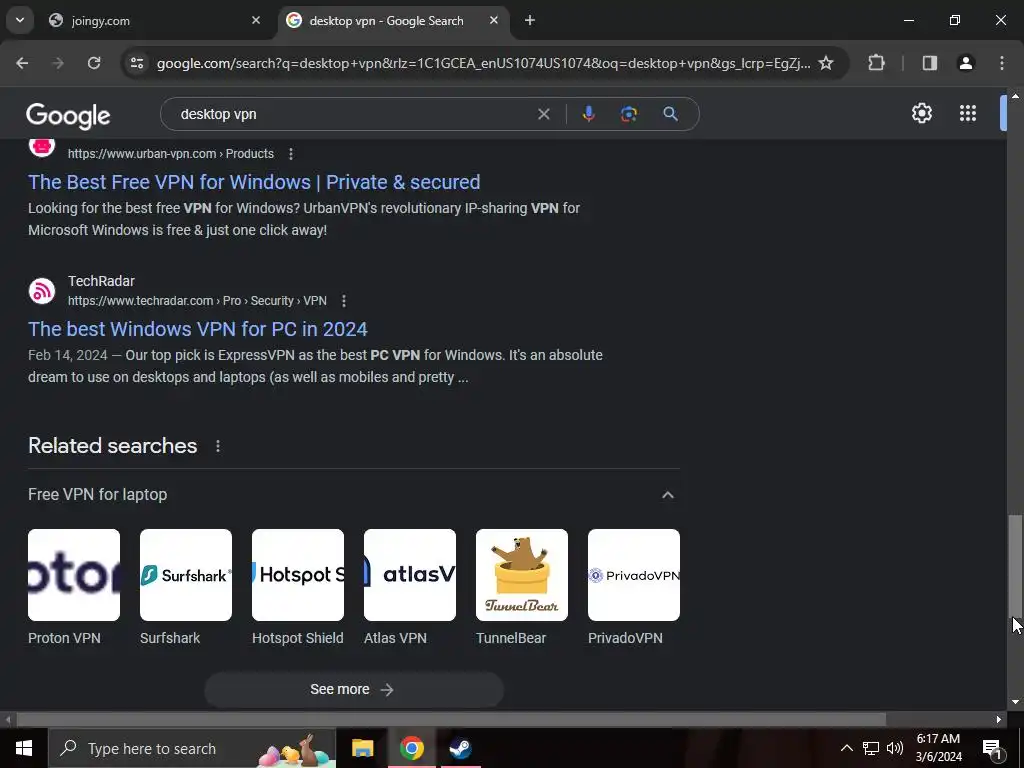This screenshot has width=1024, height=768.
Task: Open the tab search dropdown arrow
Action: (x=20, y=20)
